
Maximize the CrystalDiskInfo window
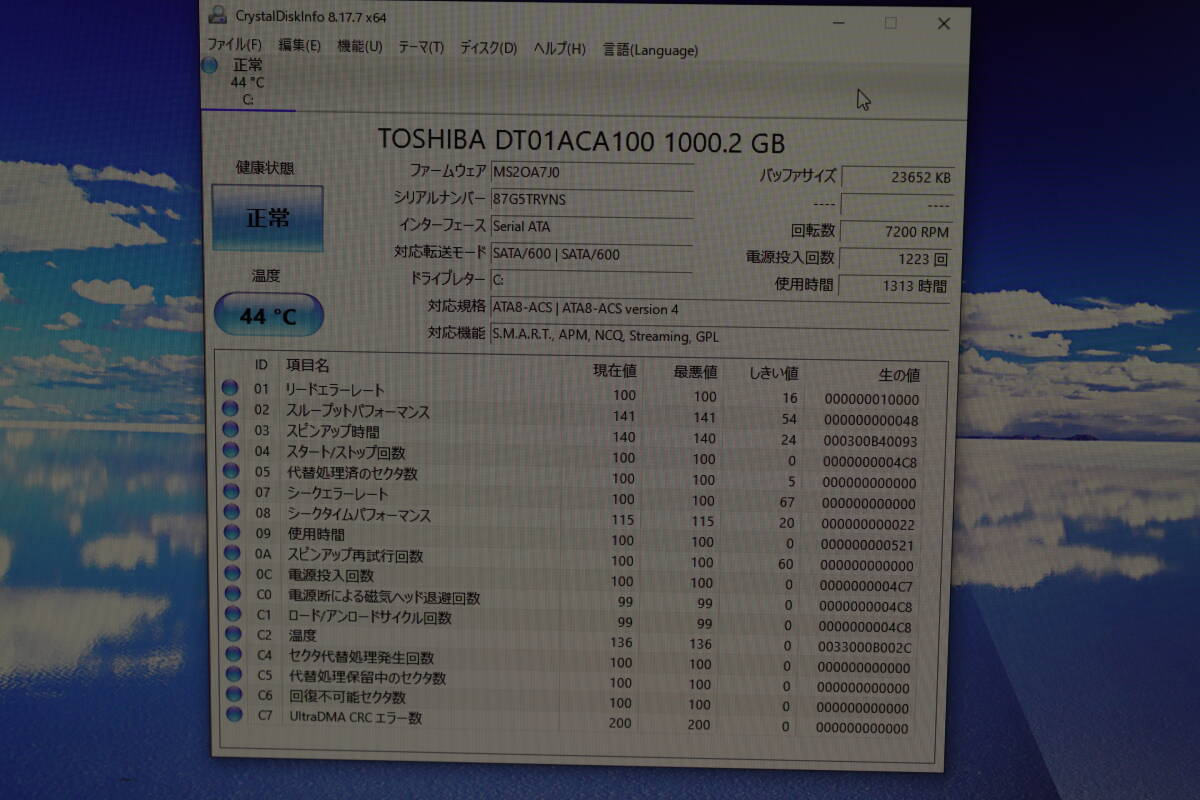pyautogui.click(x=890, y=23)
